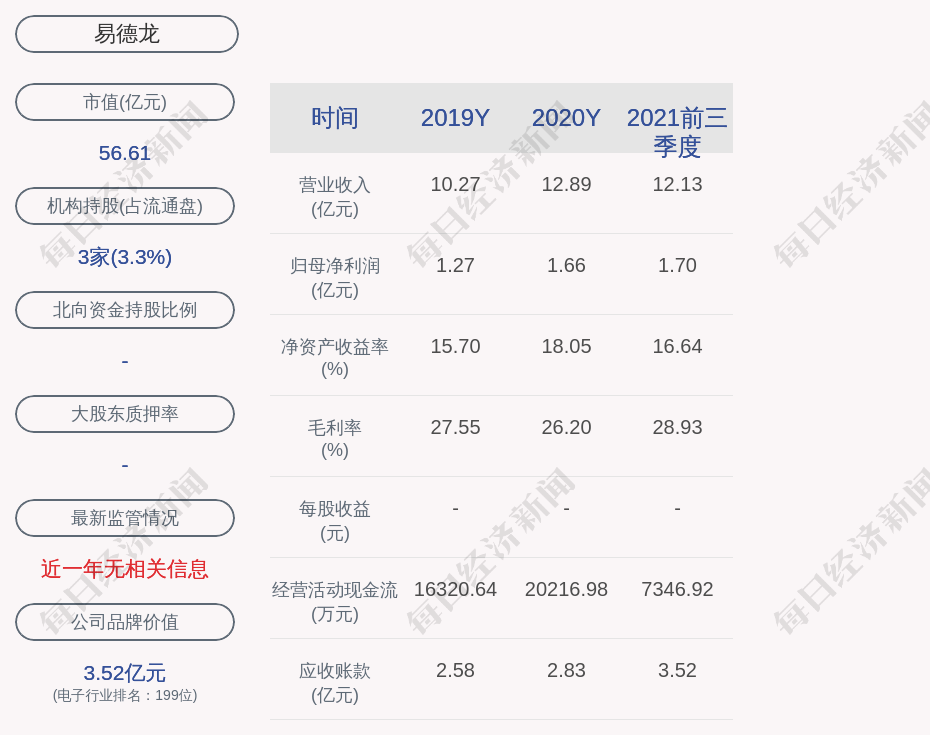Click the 经营活动现金流(万元) row label
This screenshot has width=930, height=735.
[x=335, y=602]
